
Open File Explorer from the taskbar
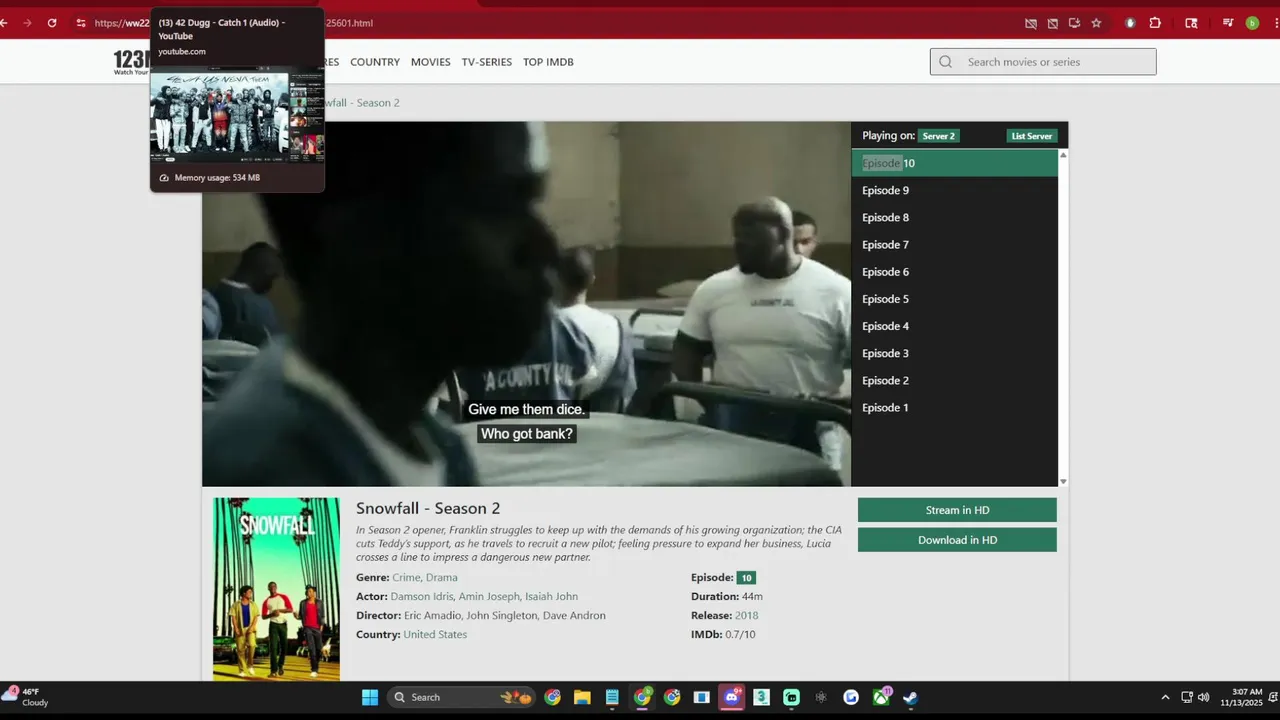pyautogui.click(x=582, y=697)
